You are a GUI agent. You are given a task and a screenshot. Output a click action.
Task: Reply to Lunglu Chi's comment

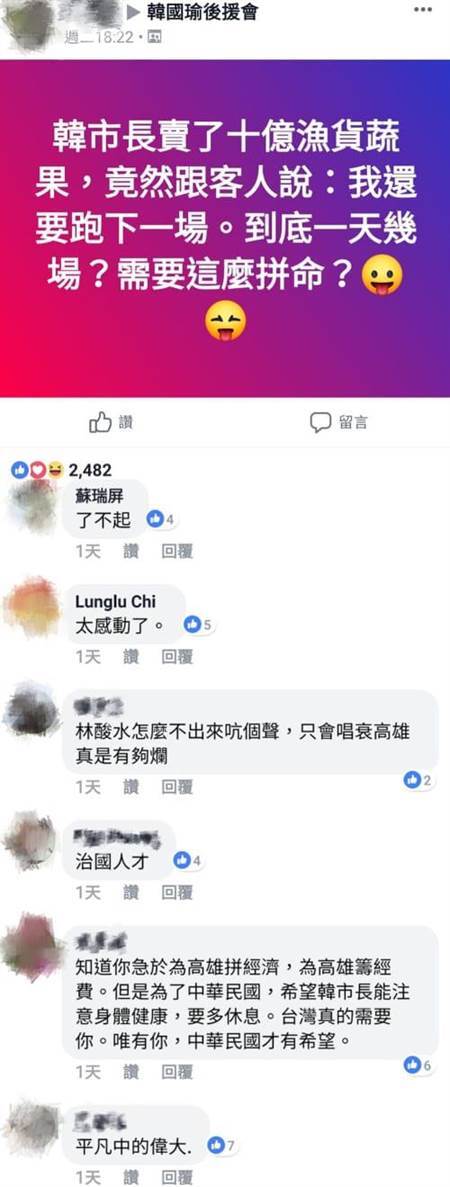tap(177, 657)
